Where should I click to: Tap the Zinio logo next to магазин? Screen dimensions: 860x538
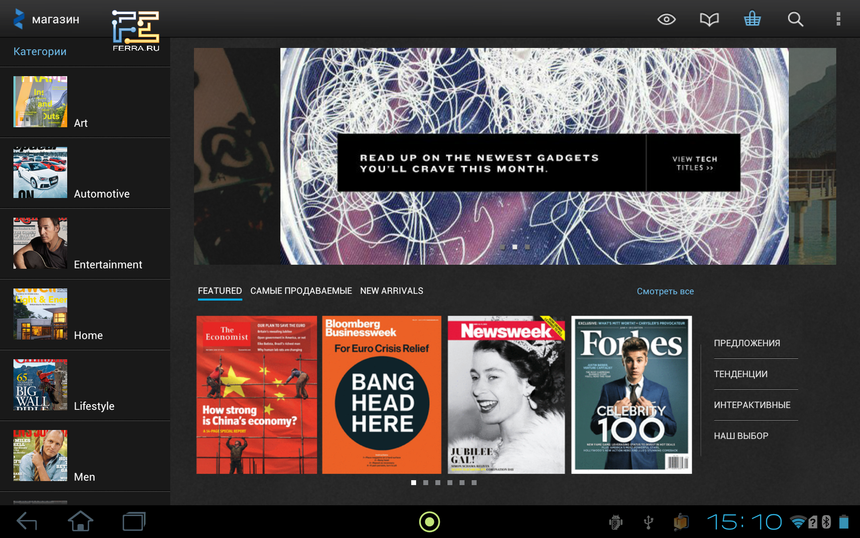(19, 19)
